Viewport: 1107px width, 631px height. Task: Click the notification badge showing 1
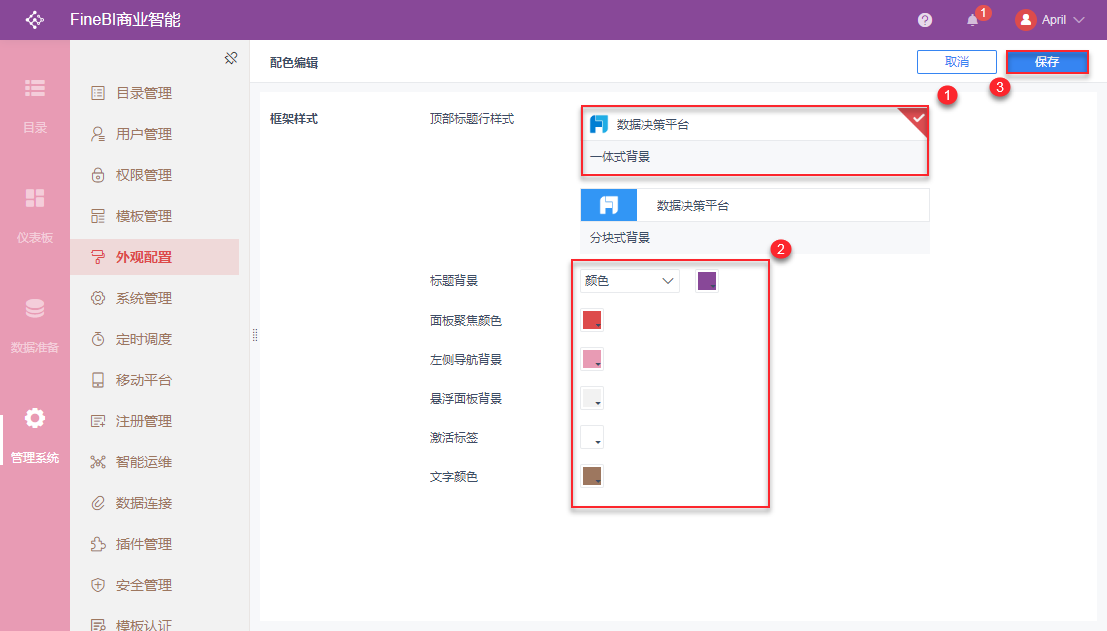point(983,13)
